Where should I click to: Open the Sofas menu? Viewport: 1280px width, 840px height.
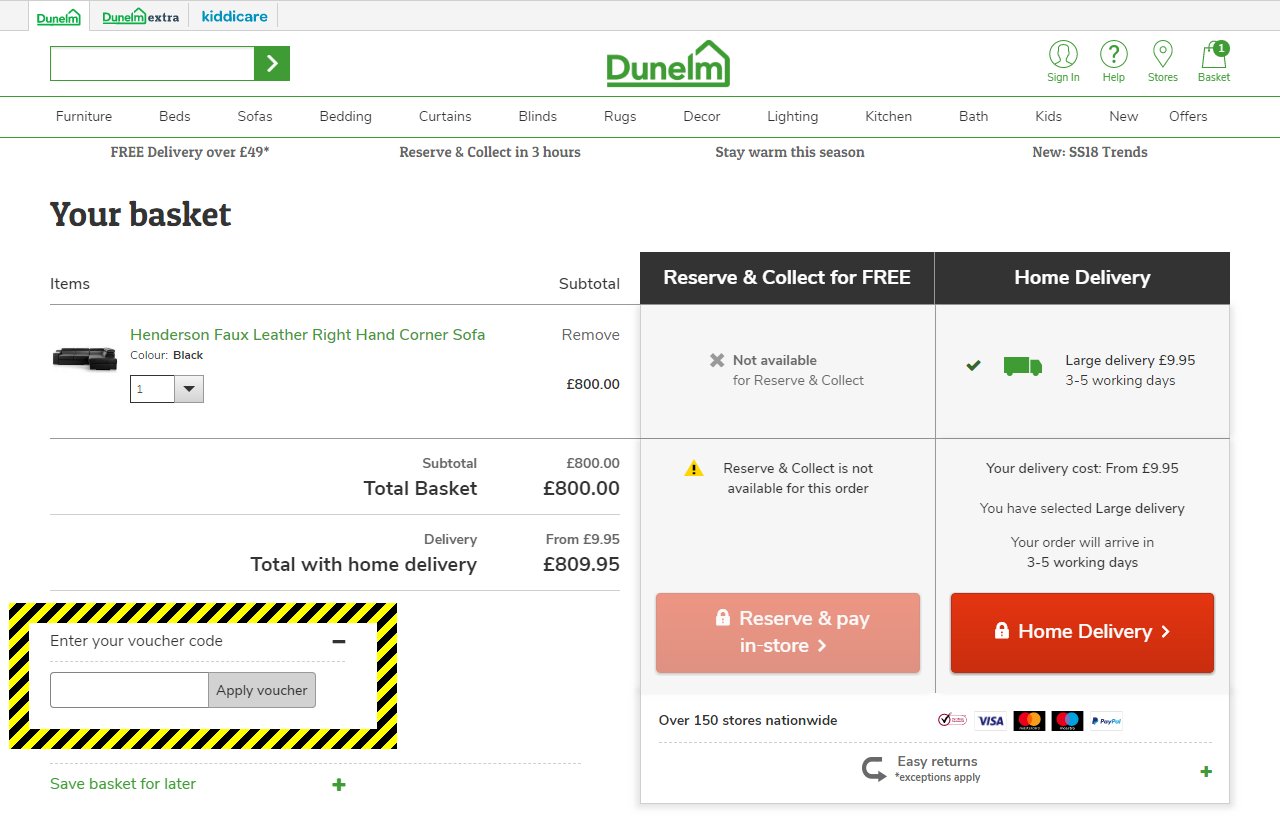pos(255,116)
